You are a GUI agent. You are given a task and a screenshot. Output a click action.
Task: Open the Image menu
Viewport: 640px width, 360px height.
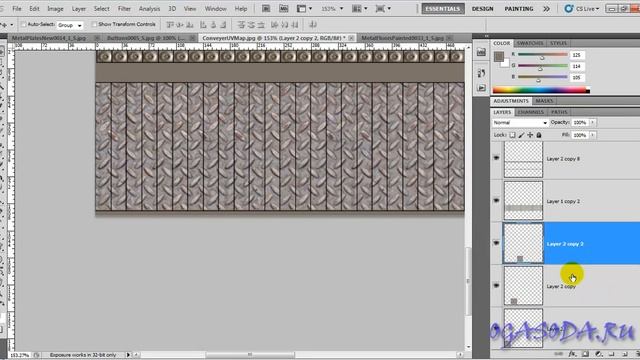tap(55, 9)
